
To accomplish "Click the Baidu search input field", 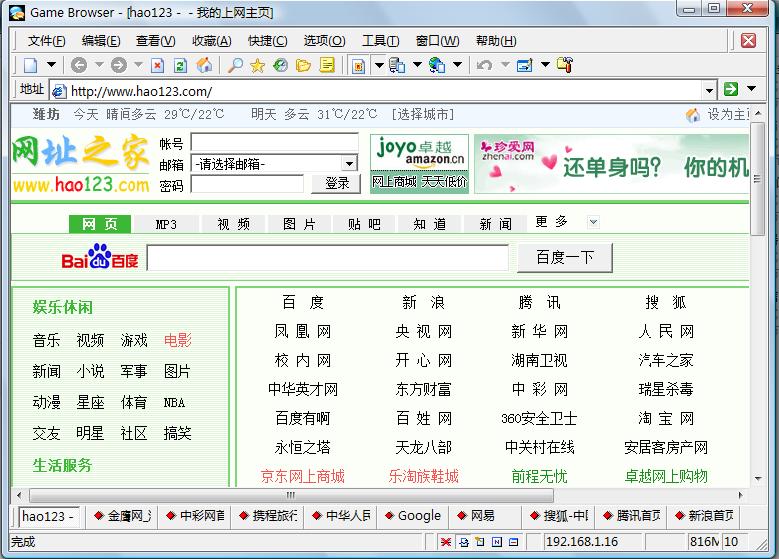I will 328,257.
